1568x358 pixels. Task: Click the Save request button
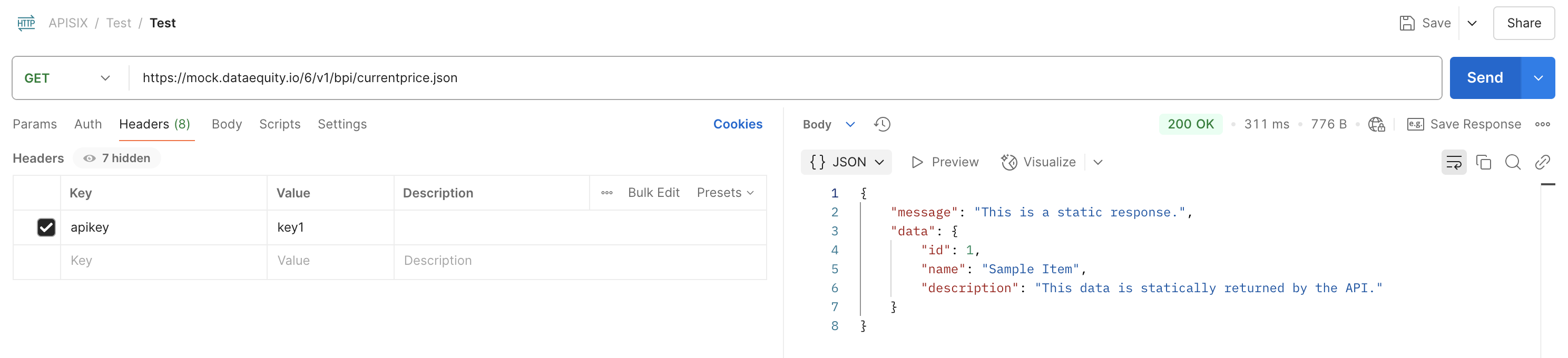tap(1425, 23)
